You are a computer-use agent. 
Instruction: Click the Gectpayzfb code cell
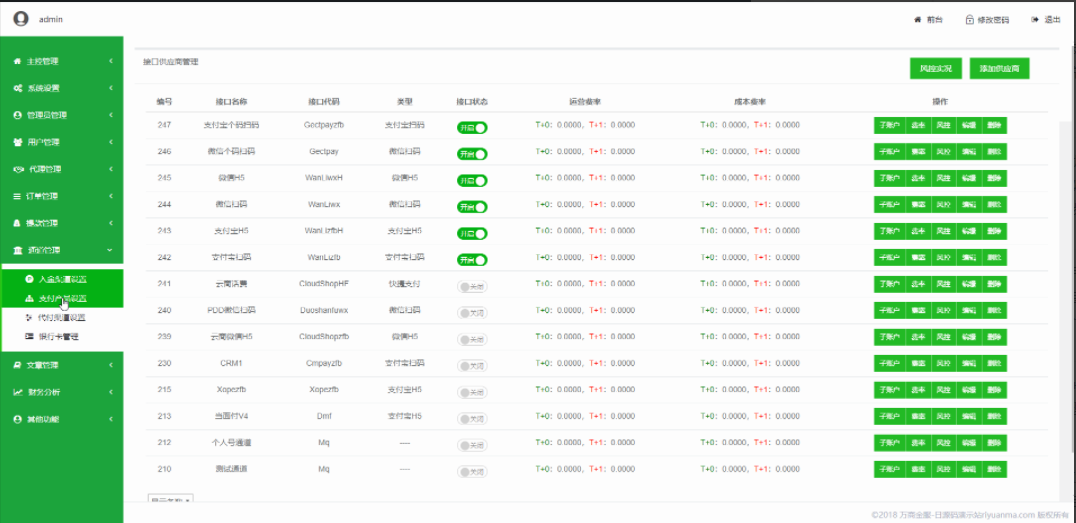(324, 126)
